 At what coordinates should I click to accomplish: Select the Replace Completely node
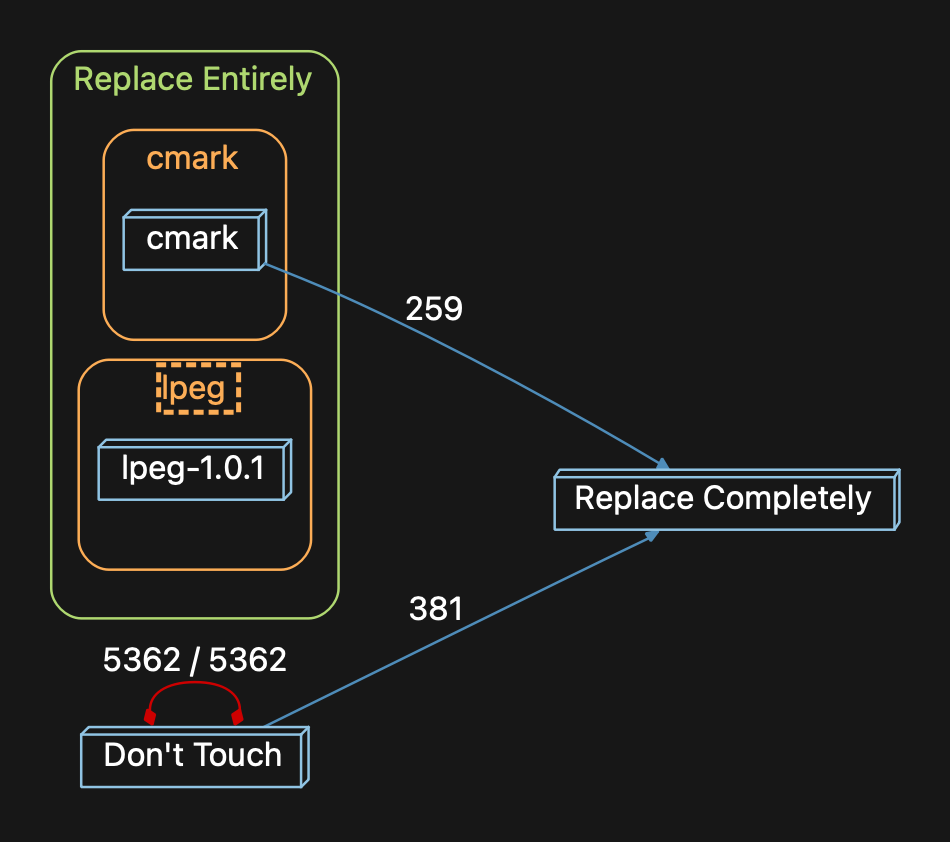click(724, 498)
